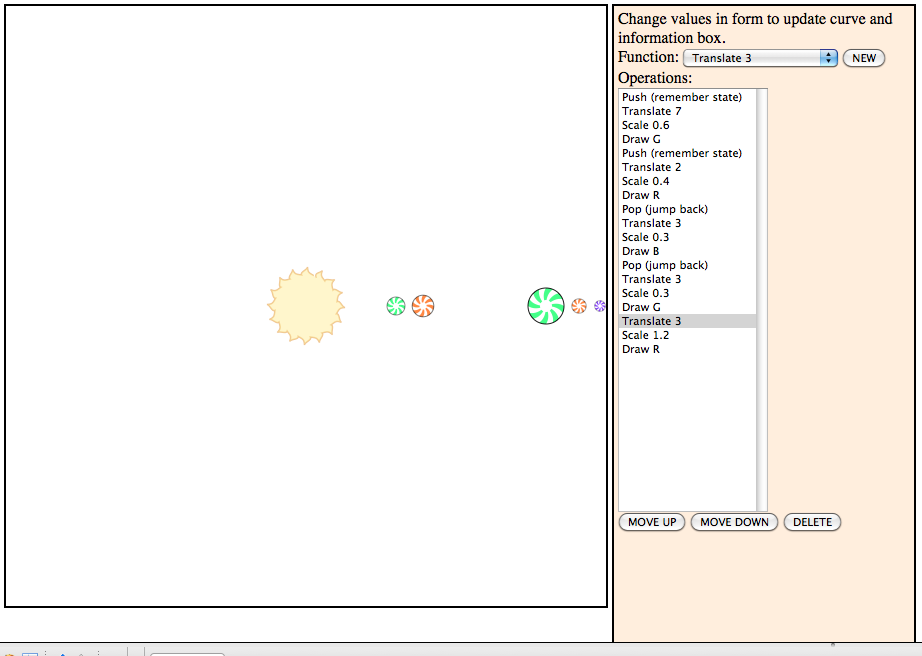Select the first Push (remember state) operation
Screen dimensions: 922x656
pos(682,97)
